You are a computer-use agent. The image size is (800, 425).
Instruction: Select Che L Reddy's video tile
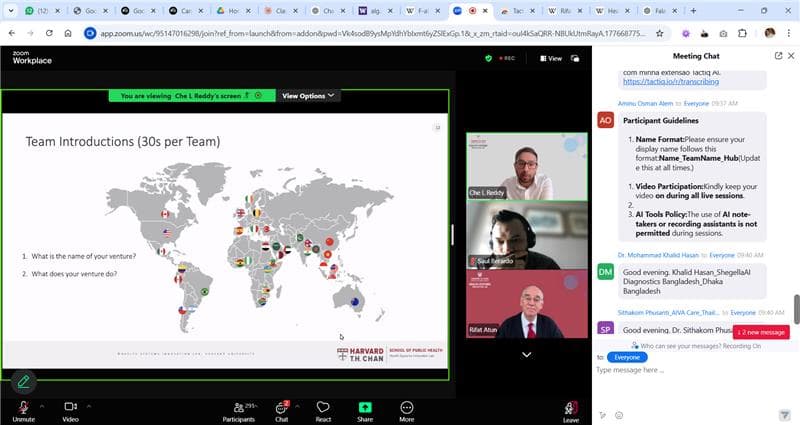point(527,166)
